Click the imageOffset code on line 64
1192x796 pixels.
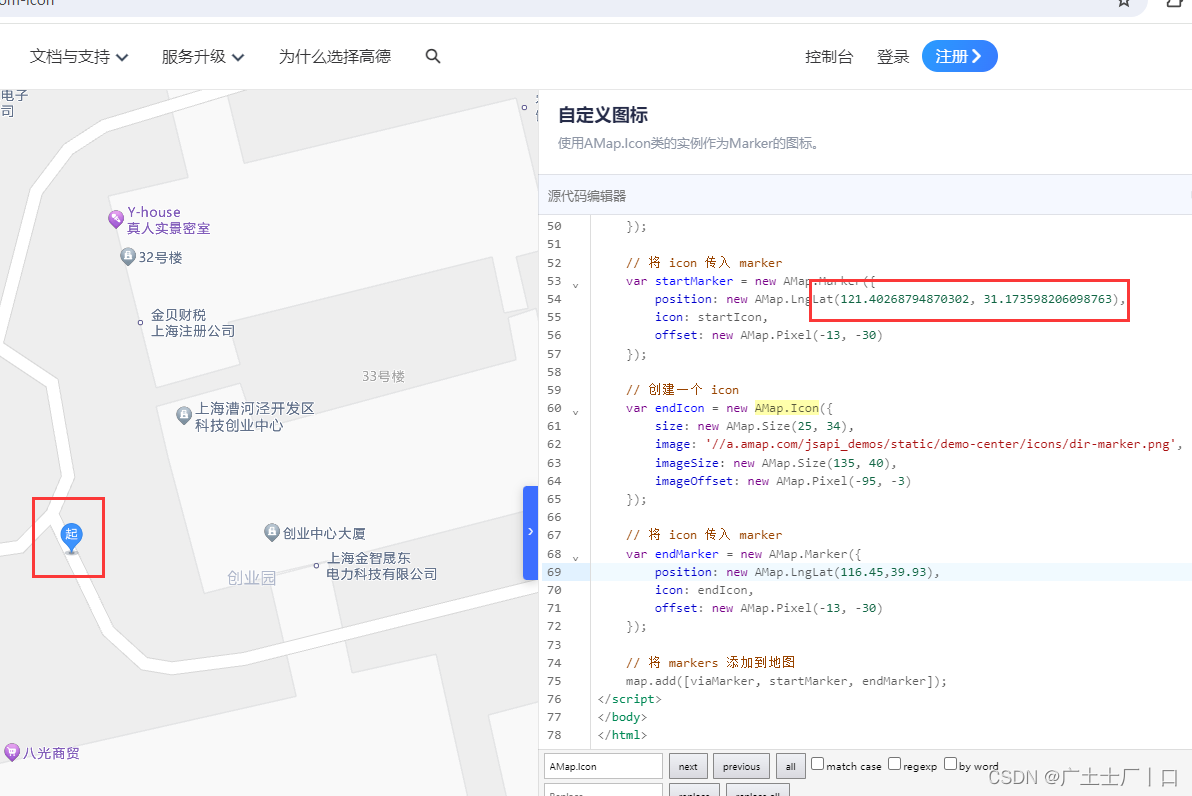pyautogui.click(x=783, y=481)
